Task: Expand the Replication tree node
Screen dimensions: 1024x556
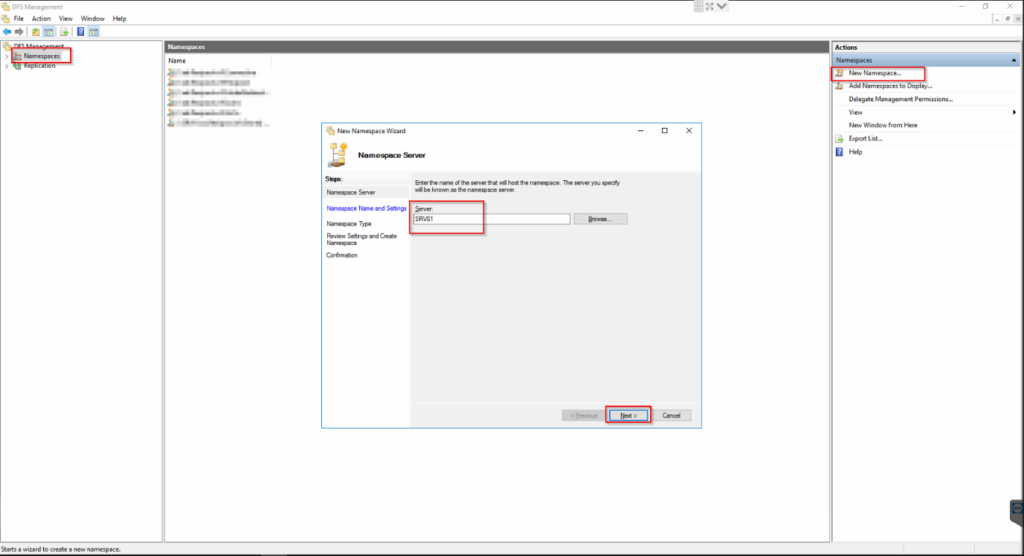Action: click(7, 66)
